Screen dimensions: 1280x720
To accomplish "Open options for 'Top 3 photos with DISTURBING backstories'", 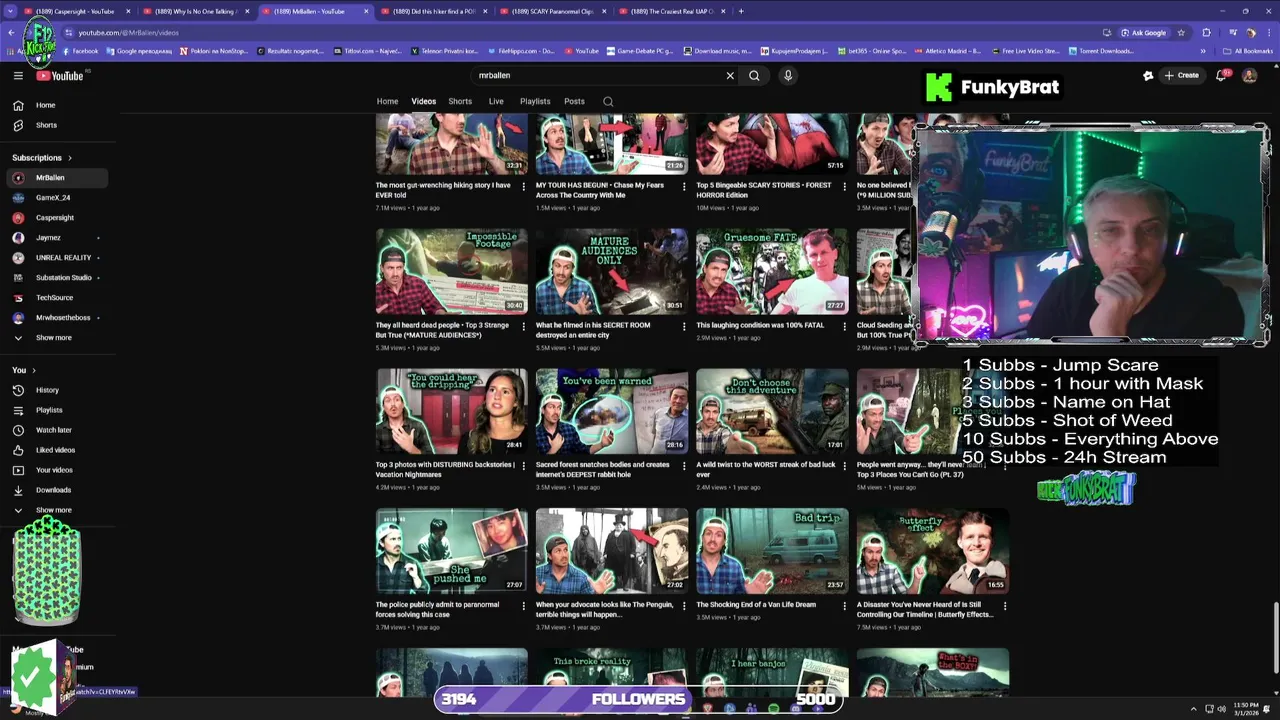I will pyautogui.click(x=523, y=466).
